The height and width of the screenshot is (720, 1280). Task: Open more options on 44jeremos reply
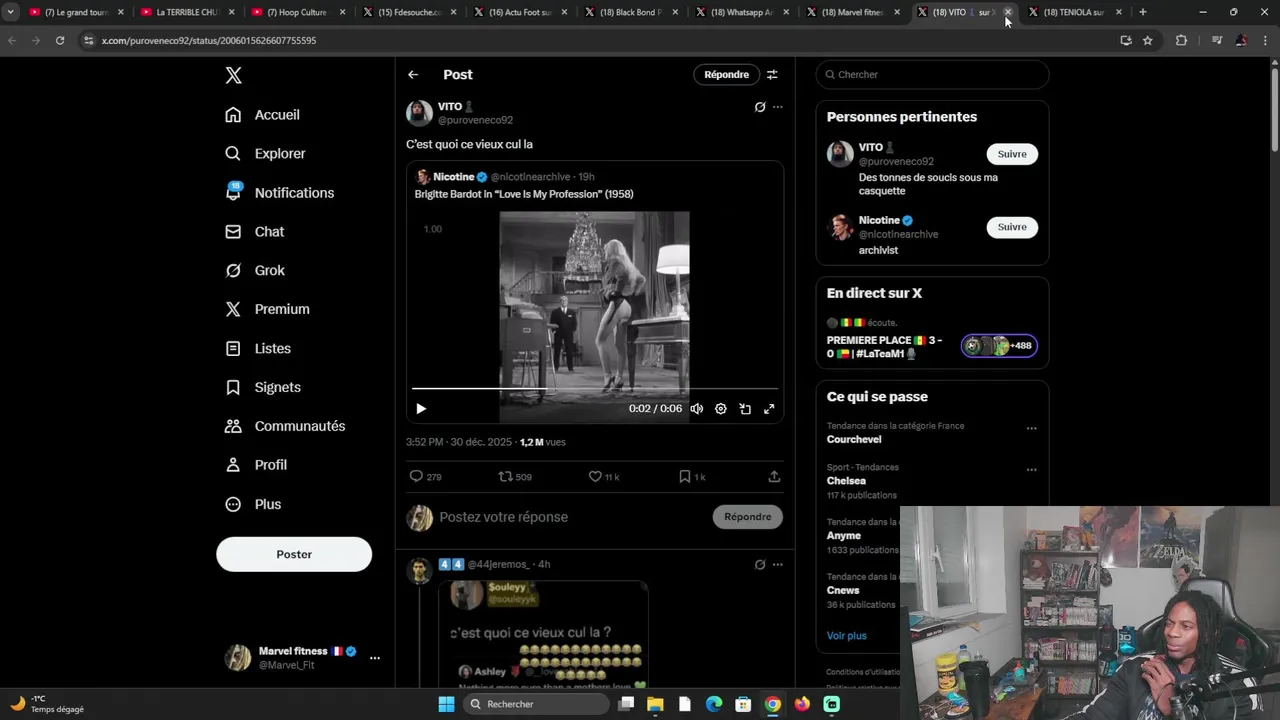coord(778,565)
